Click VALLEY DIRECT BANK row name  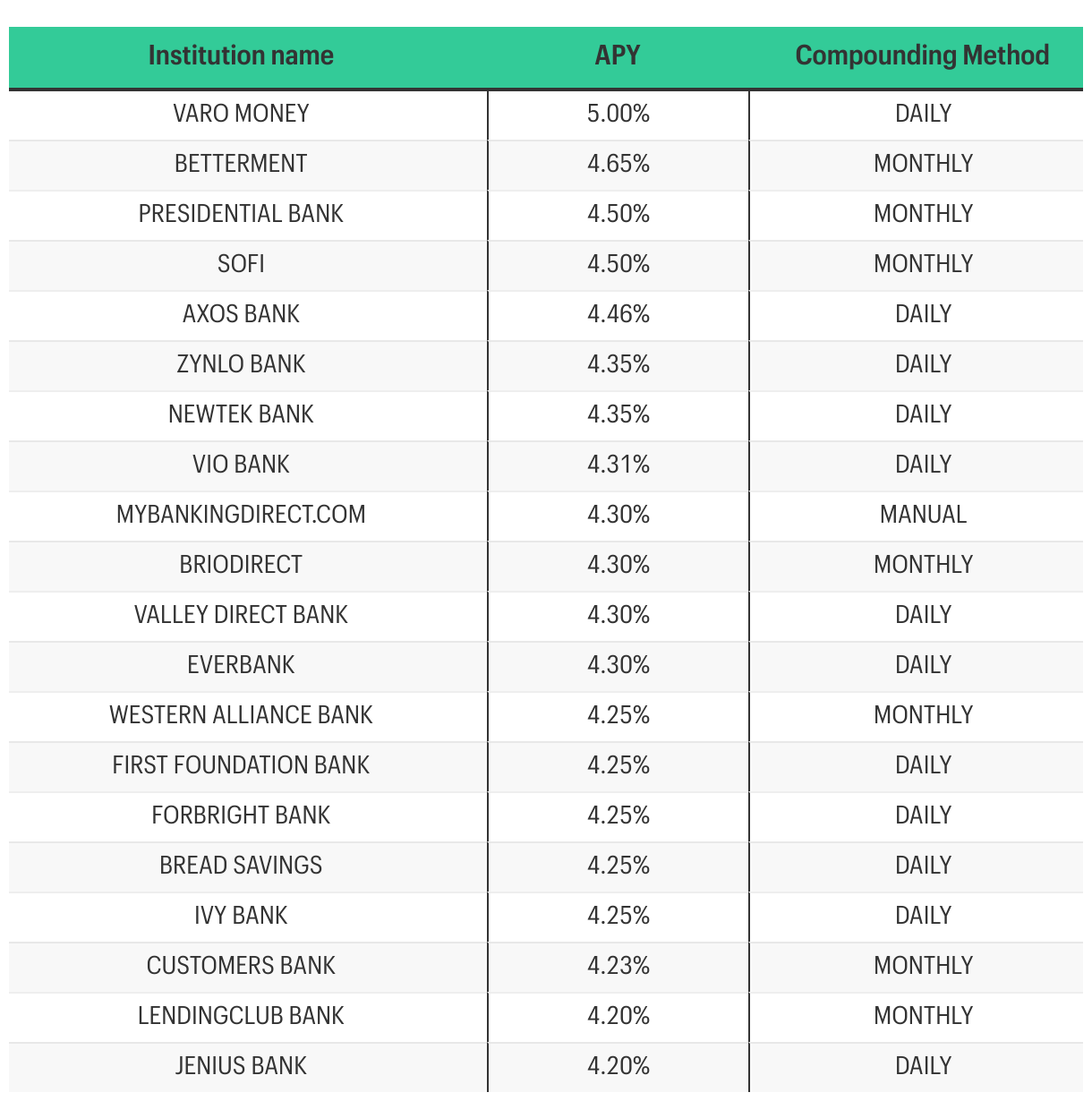241,615
